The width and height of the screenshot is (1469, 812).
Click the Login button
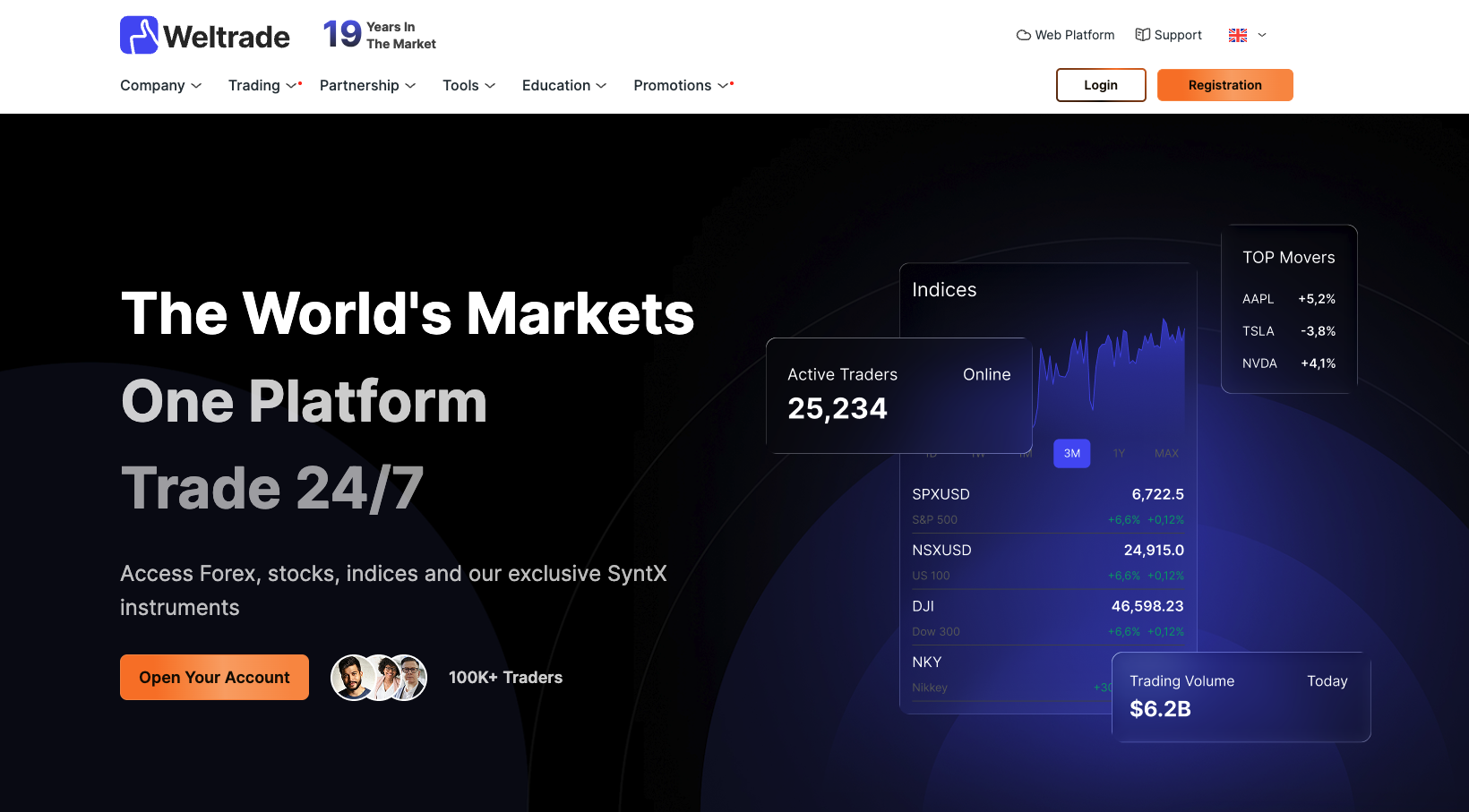coord(1101,85)
